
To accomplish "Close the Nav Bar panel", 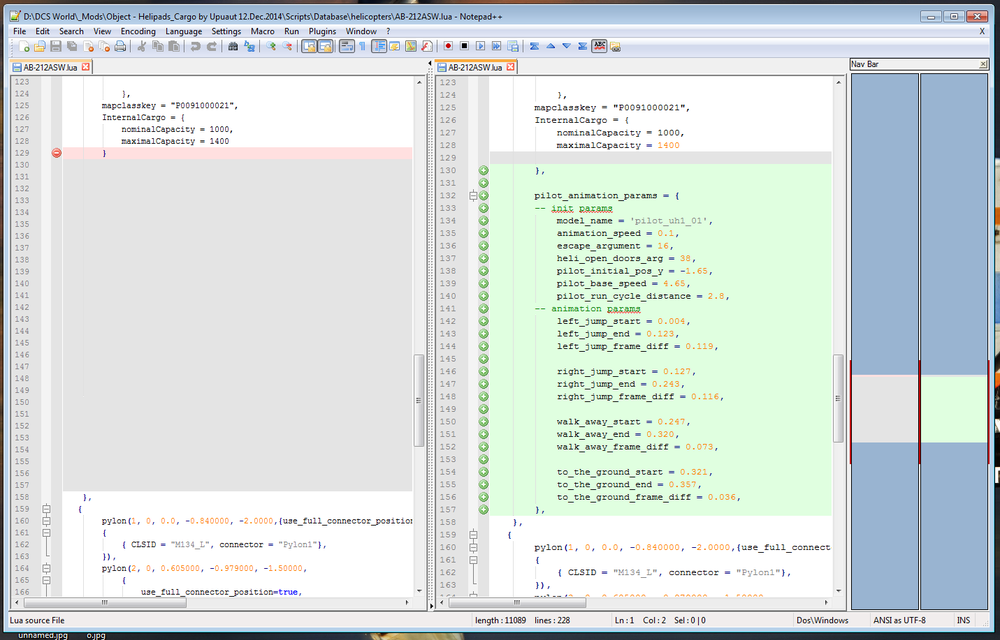I will point(982,64).
